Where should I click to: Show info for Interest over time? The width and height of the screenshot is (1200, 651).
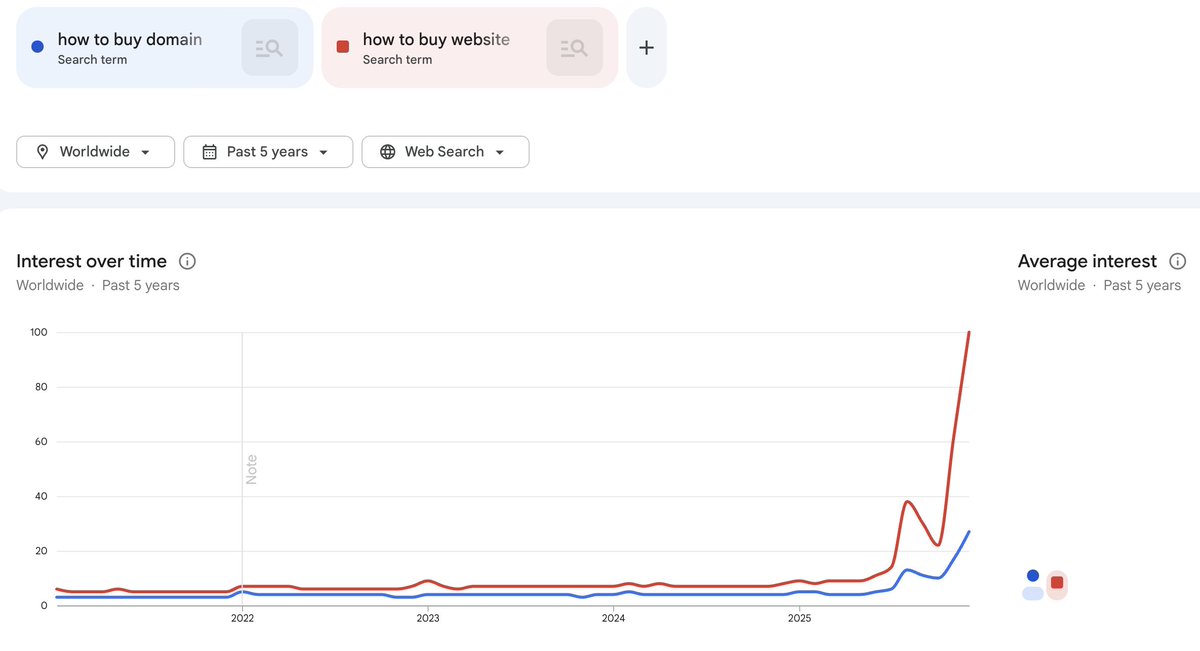coord(187,261)
